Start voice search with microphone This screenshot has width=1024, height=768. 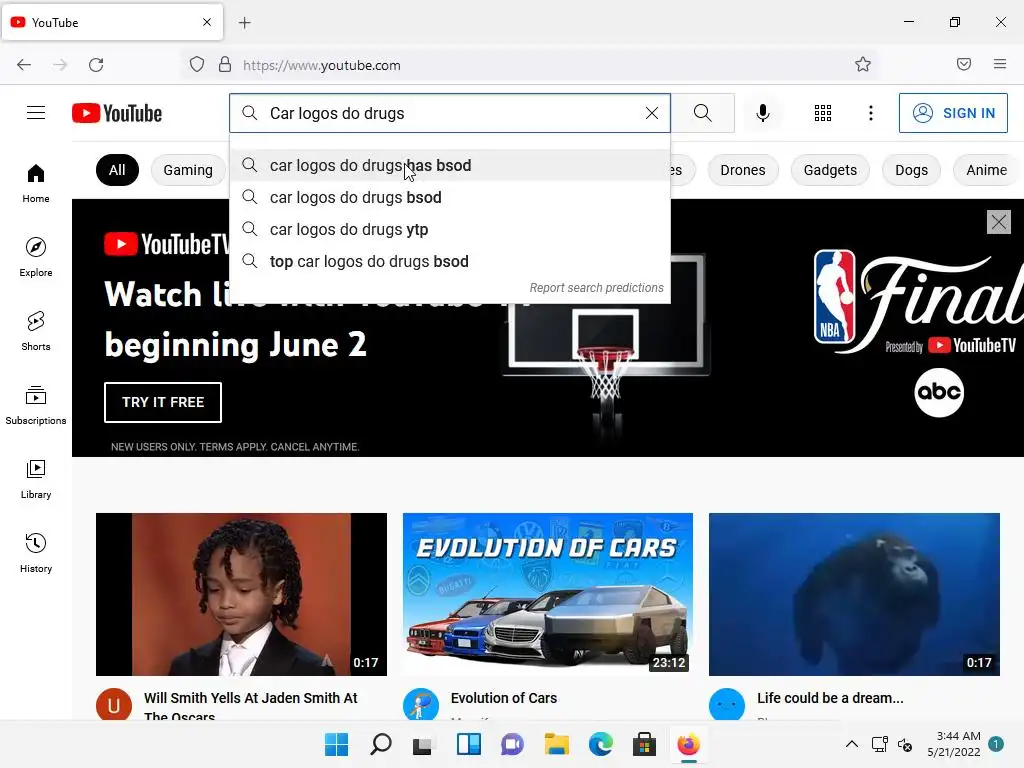[762, 113]
